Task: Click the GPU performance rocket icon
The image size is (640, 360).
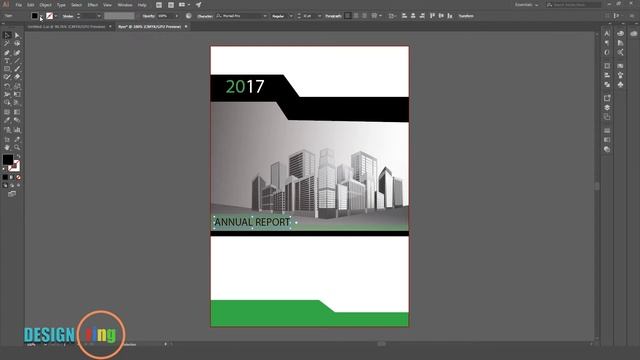Action: (x=198, y=5)
